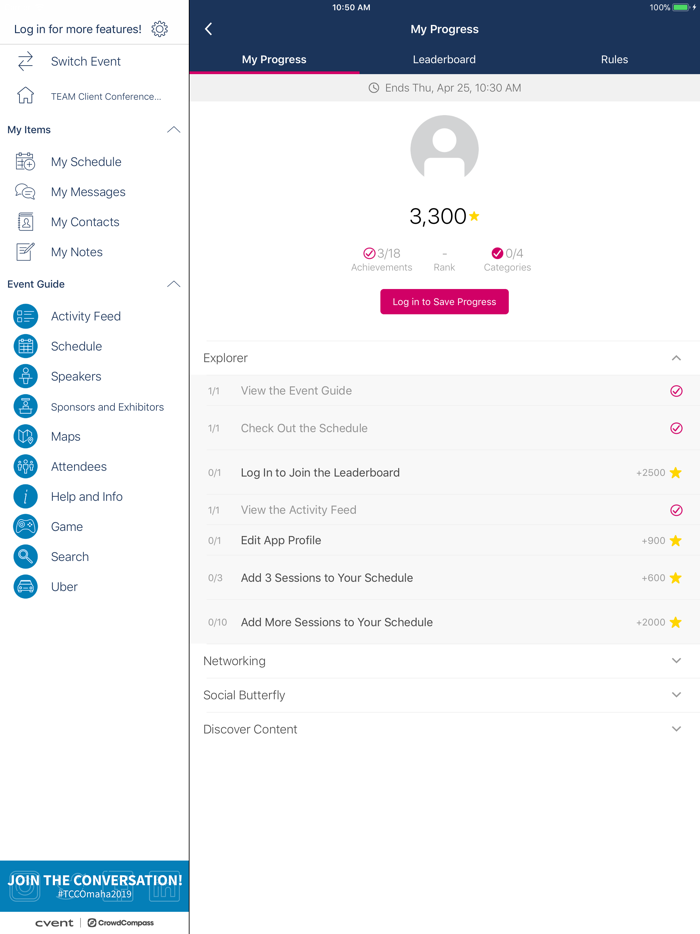This screenshot has height=934, width=700.
Task: Click Log in for more features link
Action: [77, 29]
